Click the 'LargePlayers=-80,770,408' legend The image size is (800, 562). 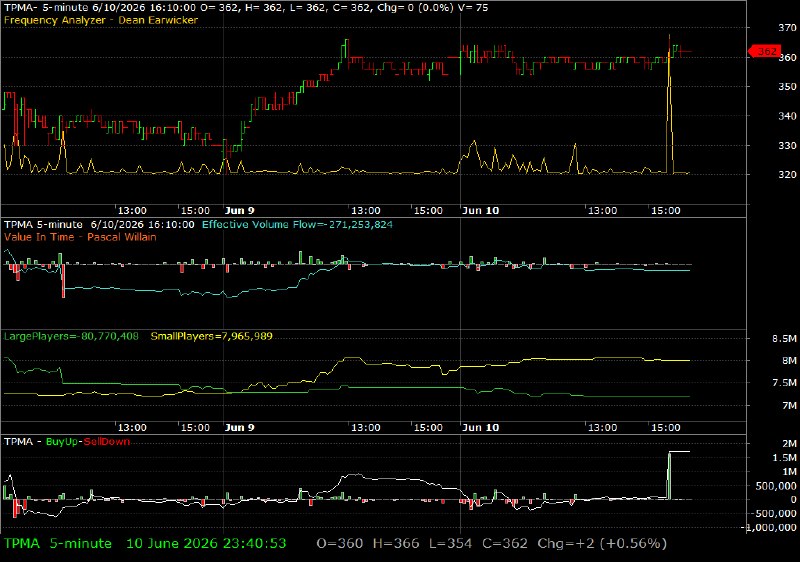(x=71, y=336)
